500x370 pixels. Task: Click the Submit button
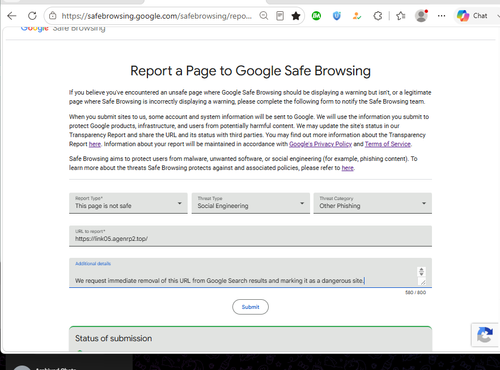point(250,307)
